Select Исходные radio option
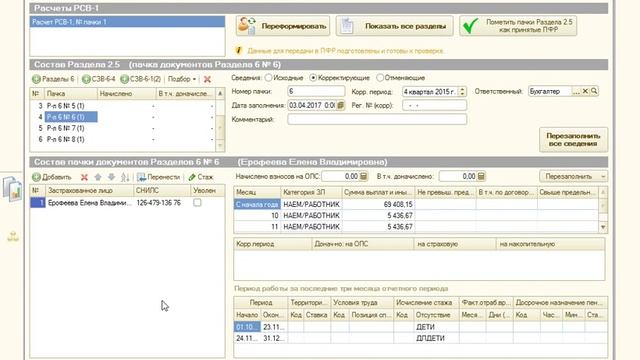The height and width of the screenshot is (360, 640). pos(269,78)
